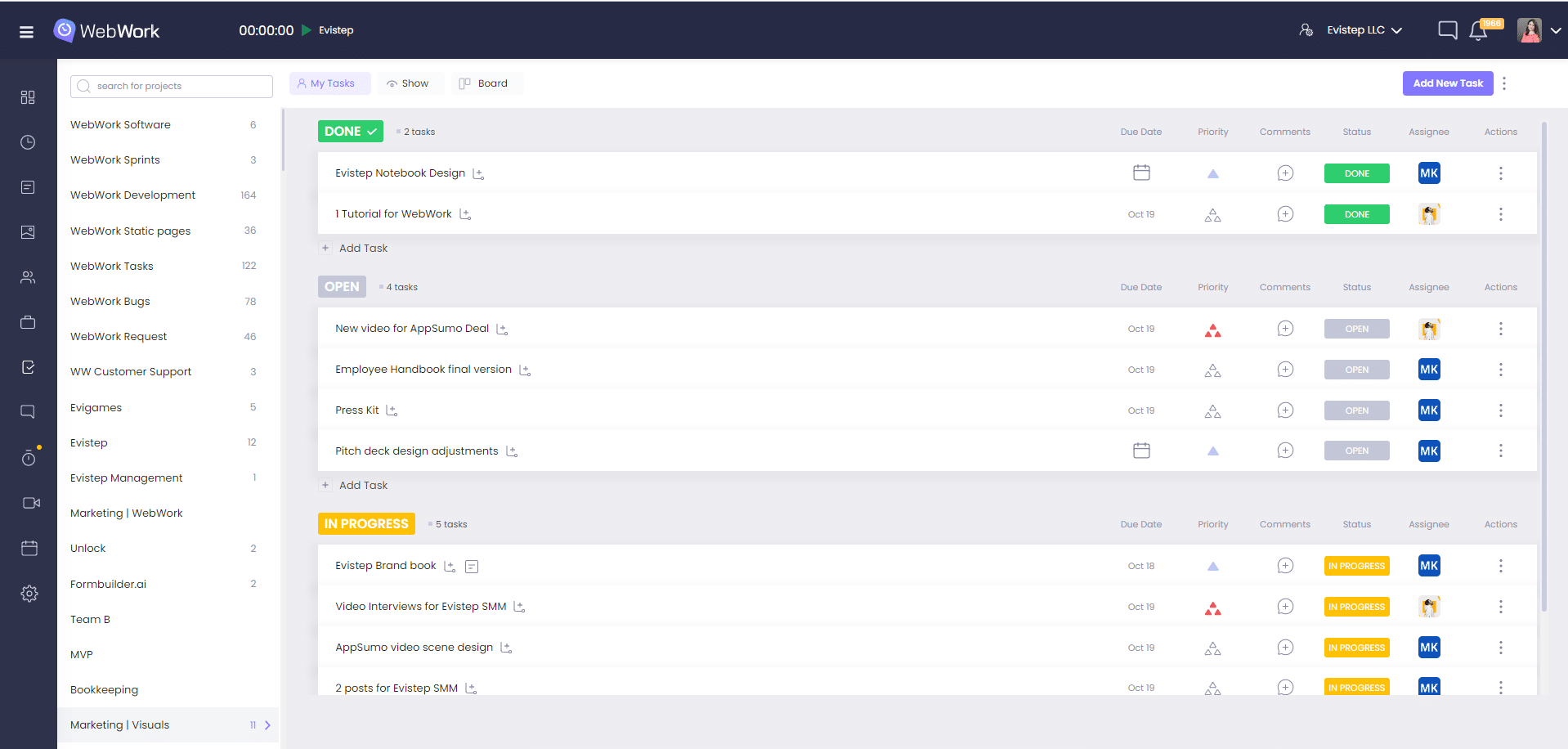Expand Marketing | Visuals project chevron
The width and height of the screenshot is (1568, 749).
(x=267, y=724)
